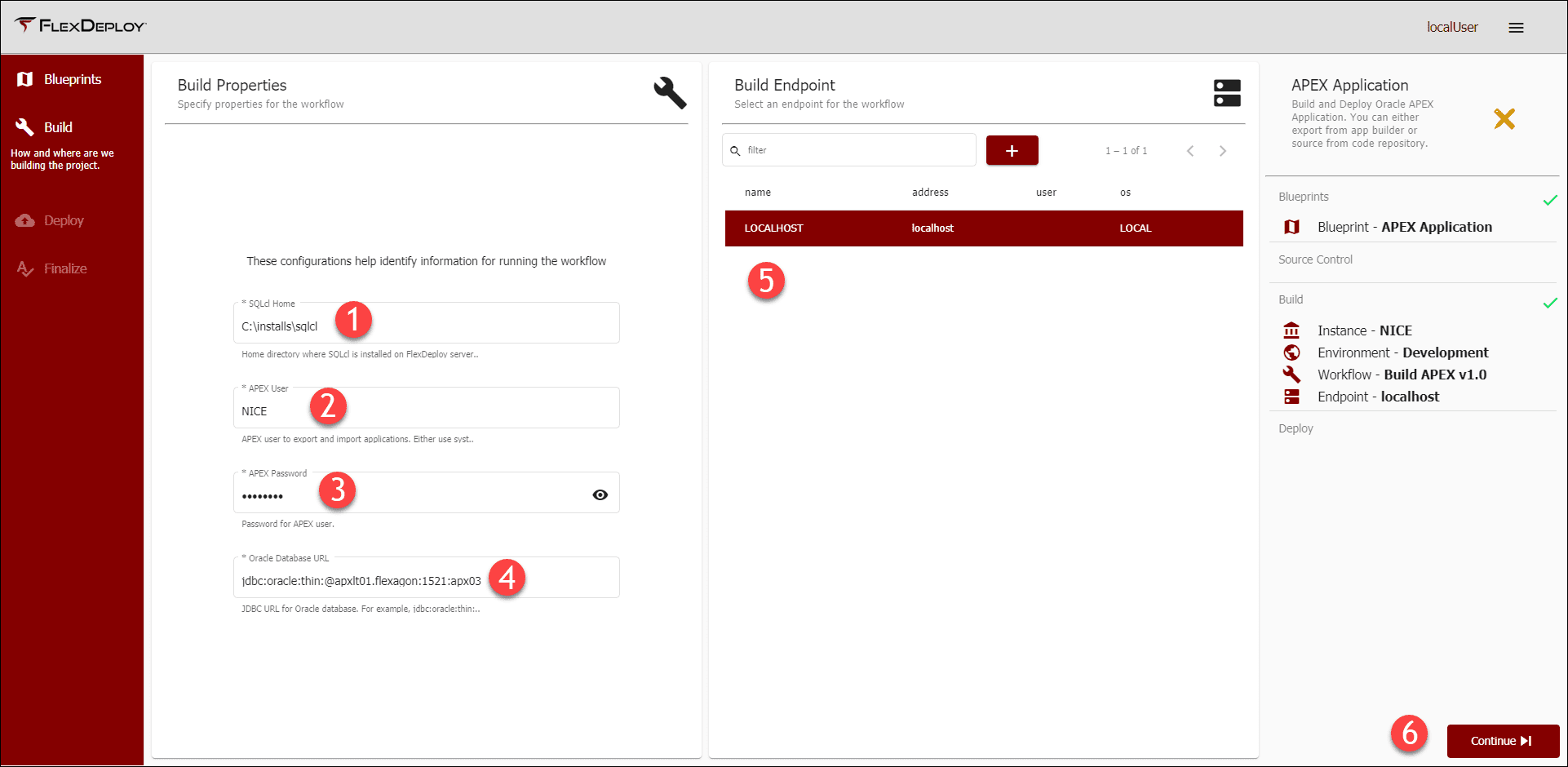1568x767 pixels.
Task: Click the Continue button
Action: (1503, 741)
